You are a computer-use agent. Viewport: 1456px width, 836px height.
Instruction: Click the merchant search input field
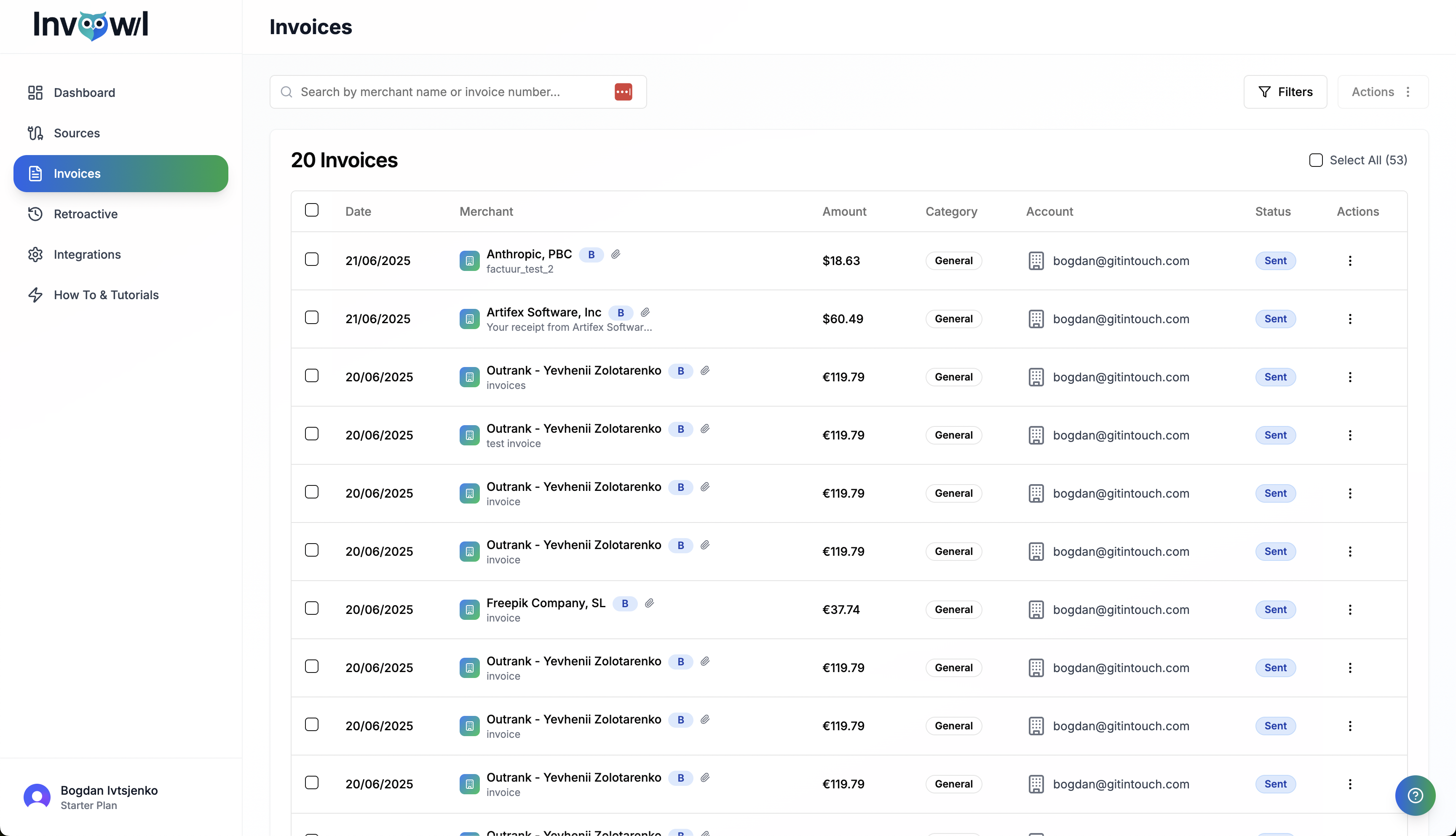458,92
